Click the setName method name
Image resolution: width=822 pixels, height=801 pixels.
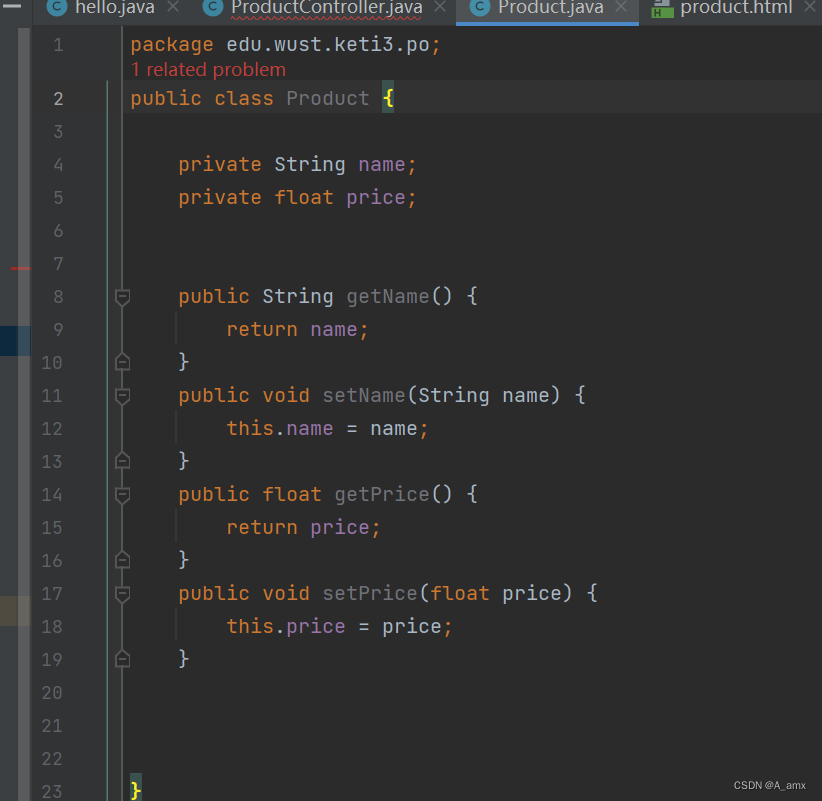coord(364,395)
